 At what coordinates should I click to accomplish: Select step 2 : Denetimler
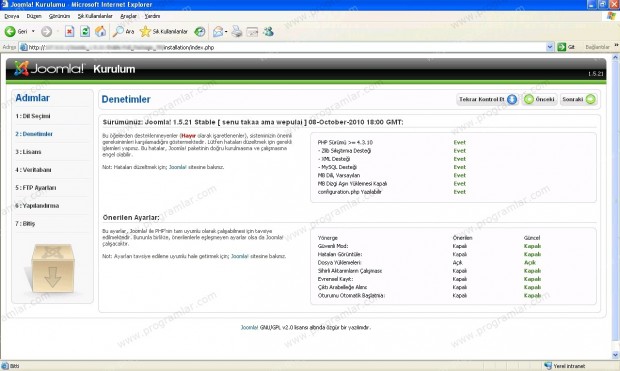[34, 134]
